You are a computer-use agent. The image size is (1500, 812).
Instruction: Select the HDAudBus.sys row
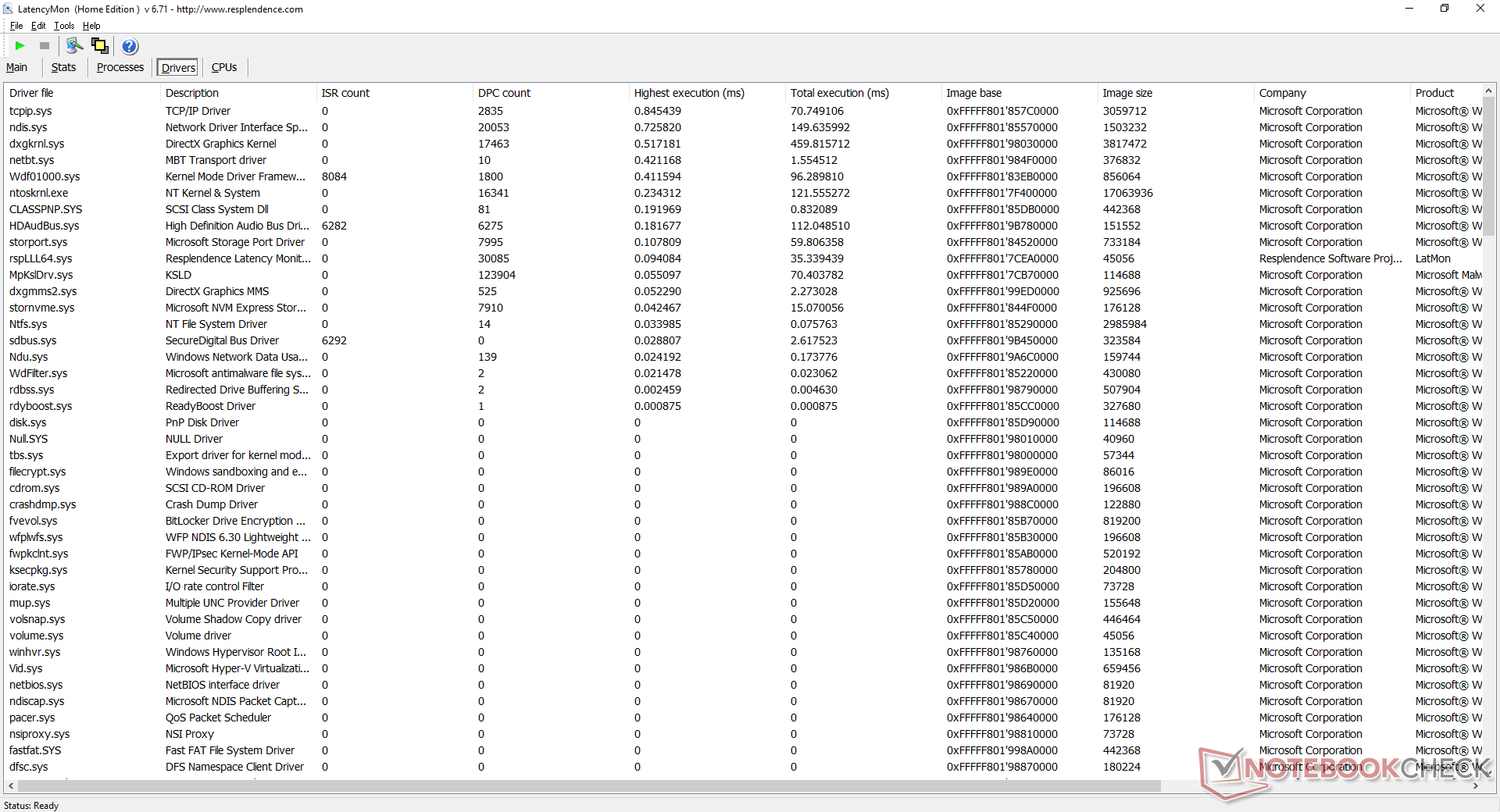[x=743, y=226]
